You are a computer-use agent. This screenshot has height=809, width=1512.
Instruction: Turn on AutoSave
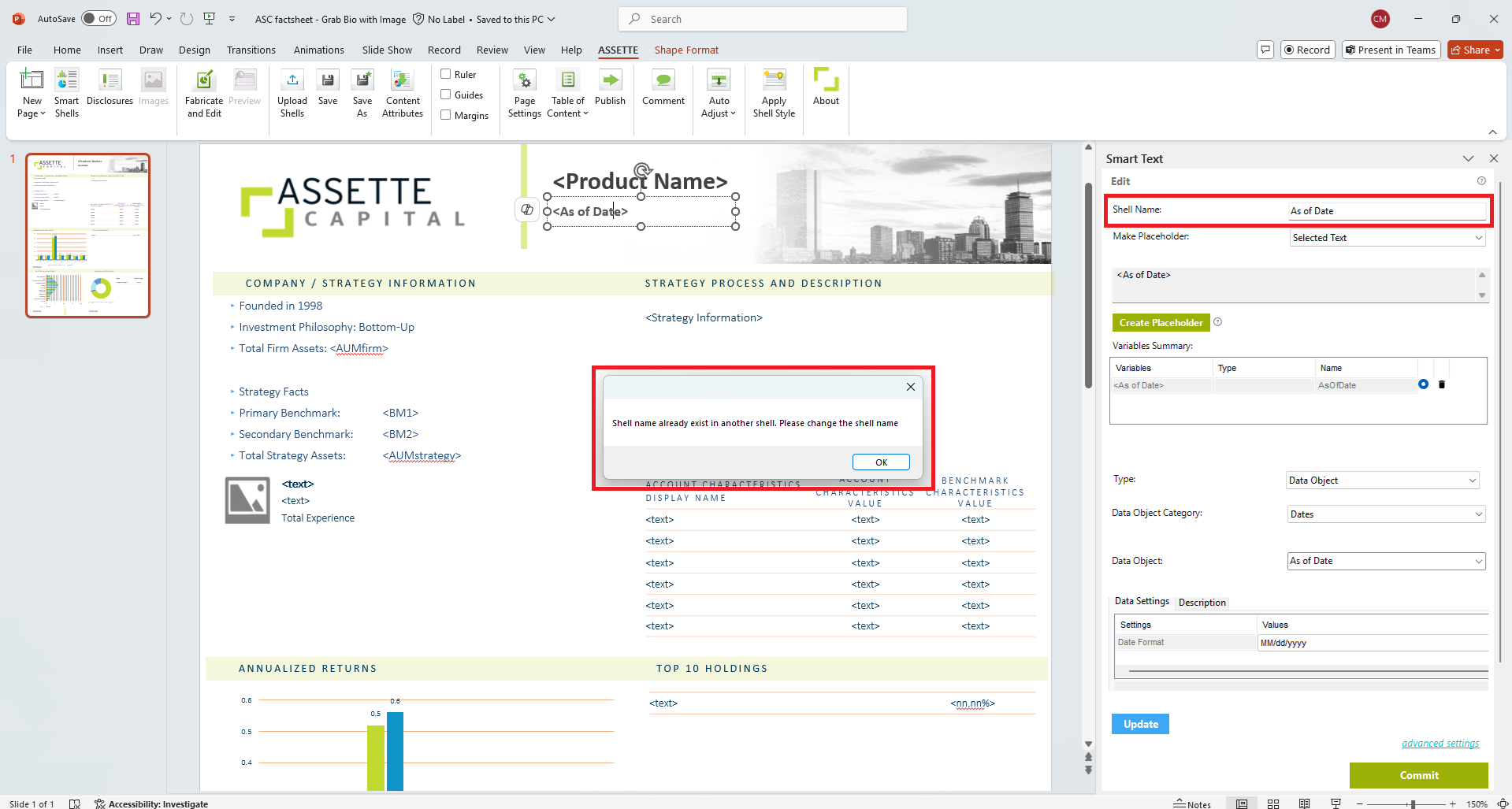98,18
